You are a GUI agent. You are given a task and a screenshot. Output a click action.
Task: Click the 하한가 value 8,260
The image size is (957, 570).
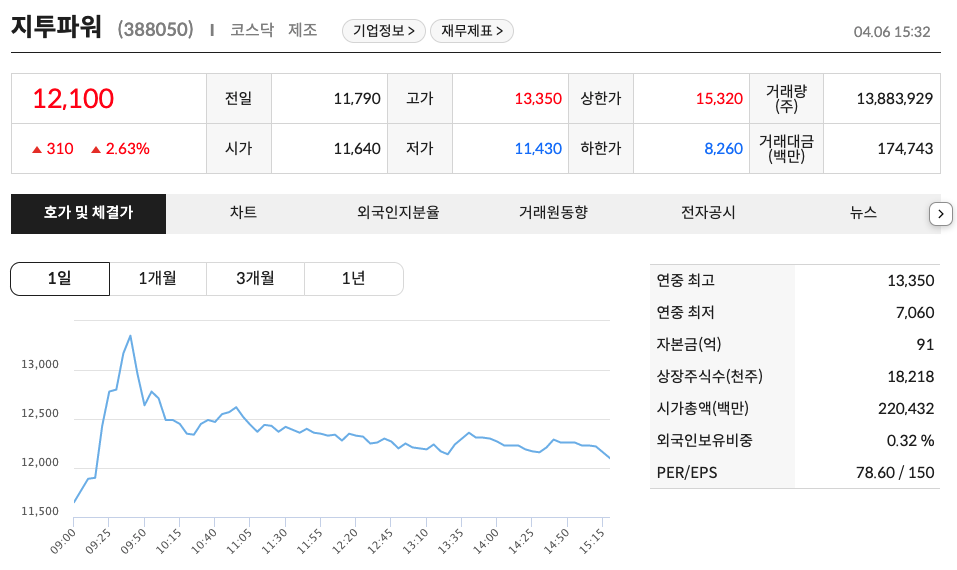pyautogui.click(x=723, y=148)
